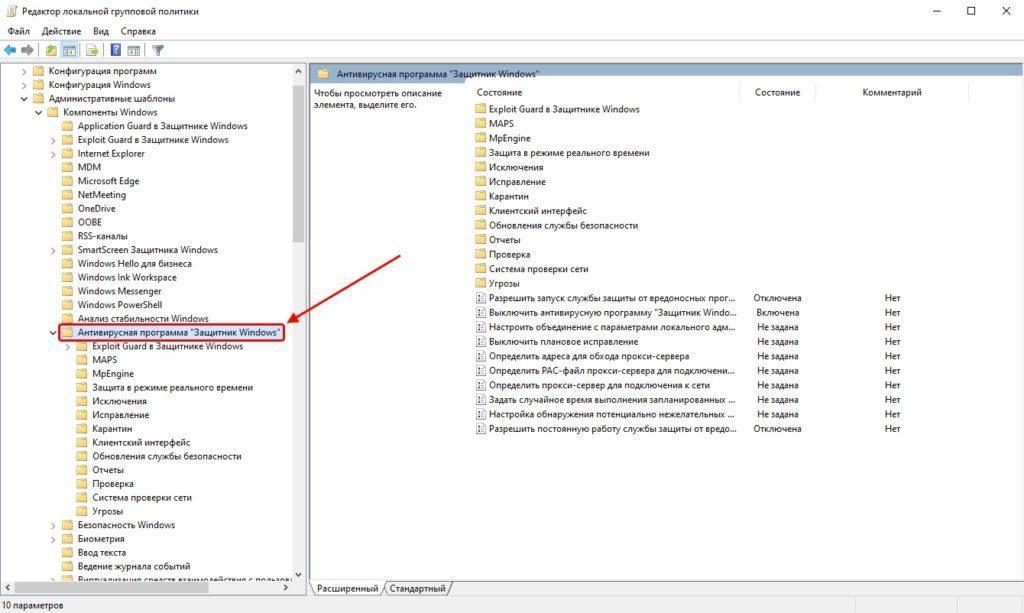Open the Вид menu
Image resolution: width=1024 pixels, height=613 pixels.
[x=101, y=31]
